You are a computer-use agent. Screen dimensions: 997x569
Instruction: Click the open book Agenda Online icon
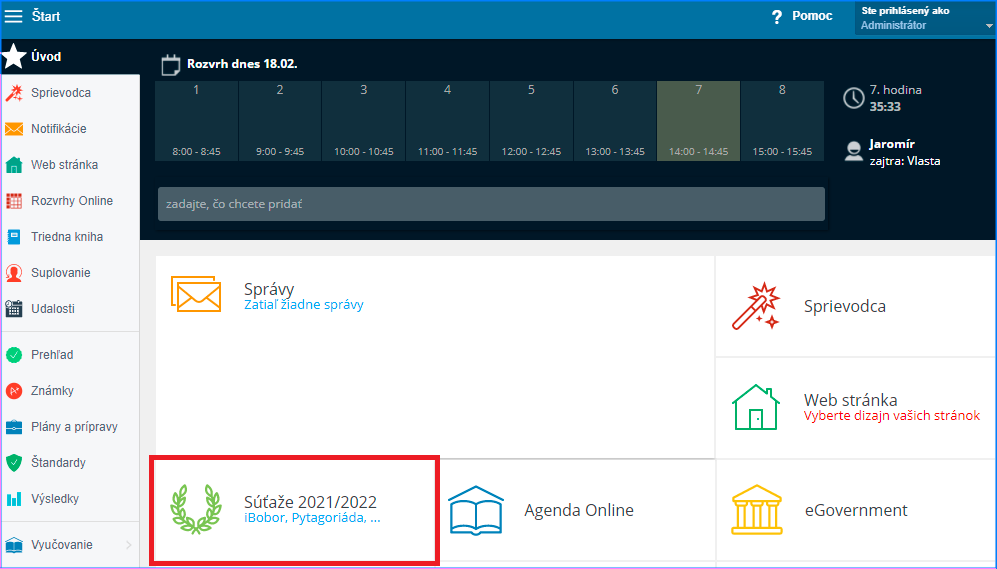point(476,510)
